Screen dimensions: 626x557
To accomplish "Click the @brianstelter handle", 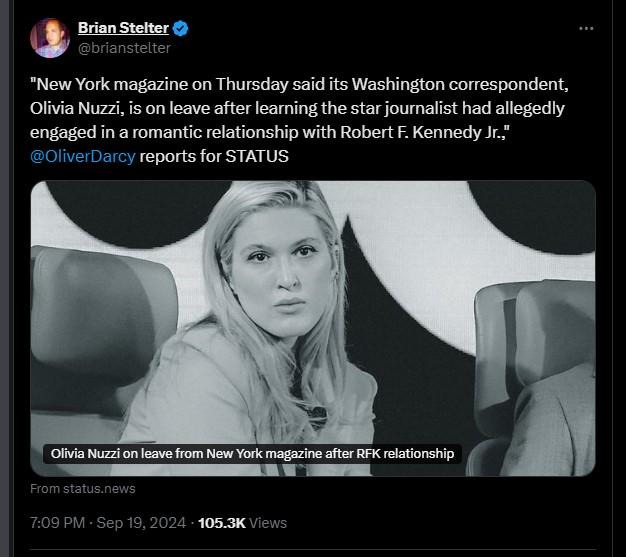I will (x=124, y=47).
